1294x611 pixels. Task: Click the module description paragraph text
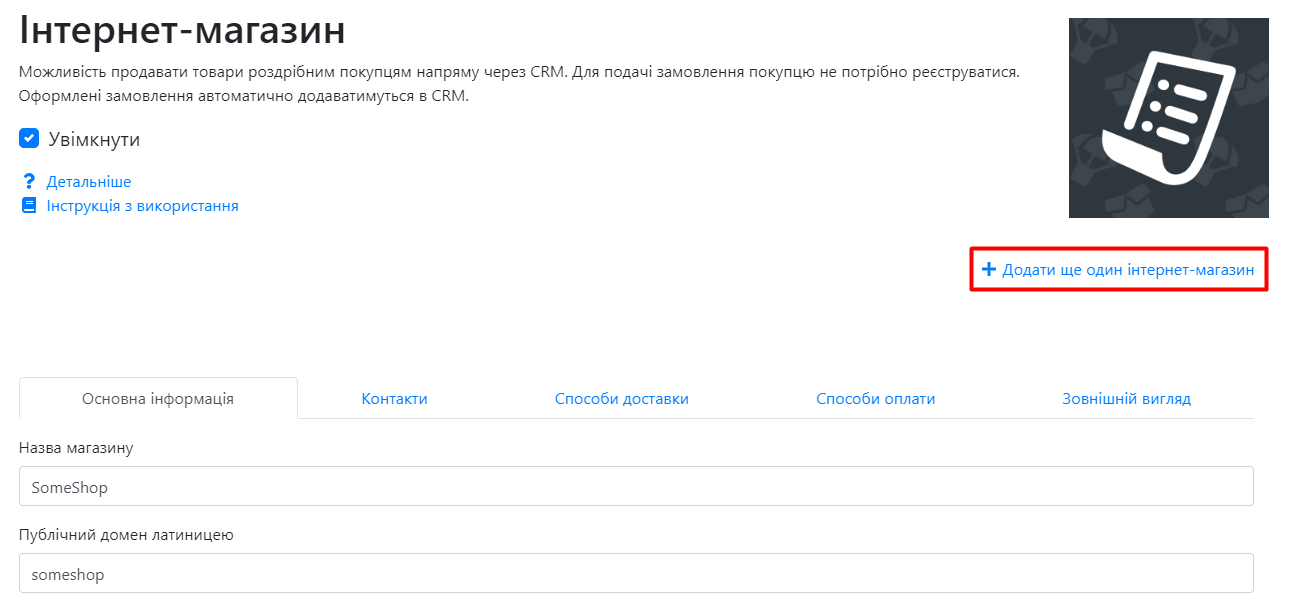tap(519, 85)
